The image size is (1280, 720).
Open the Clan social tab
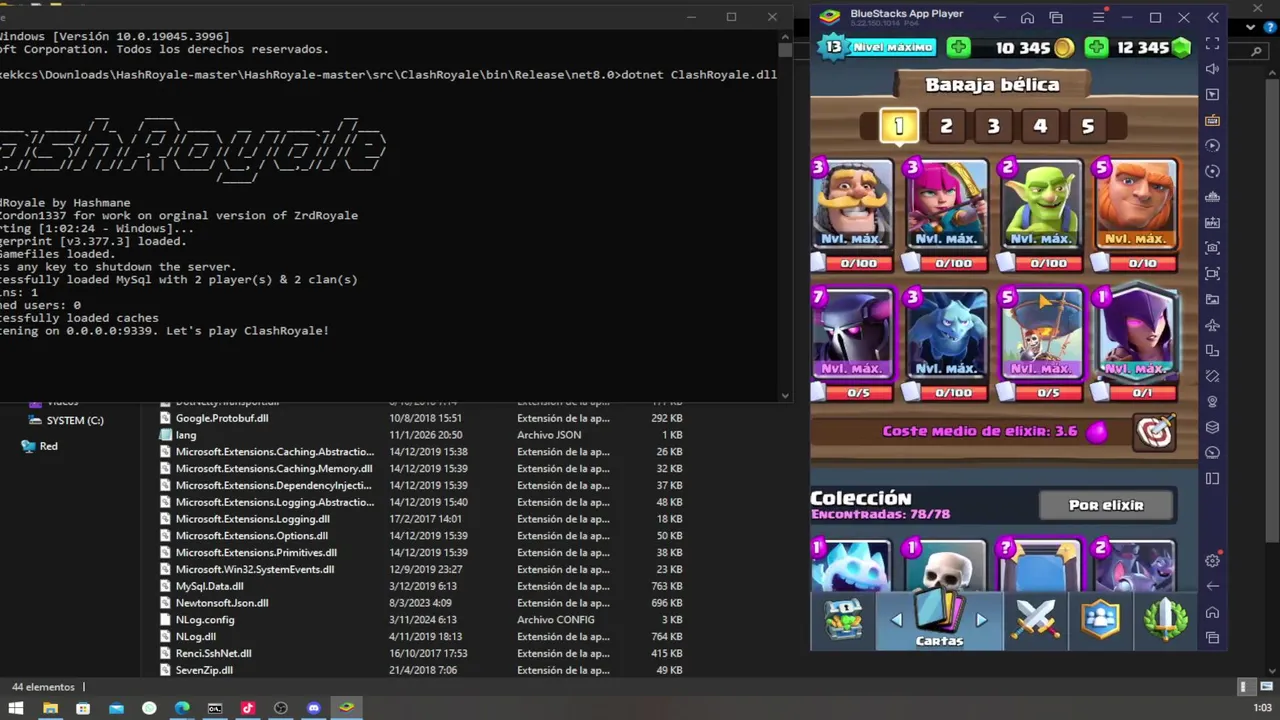coord(1100,620)
